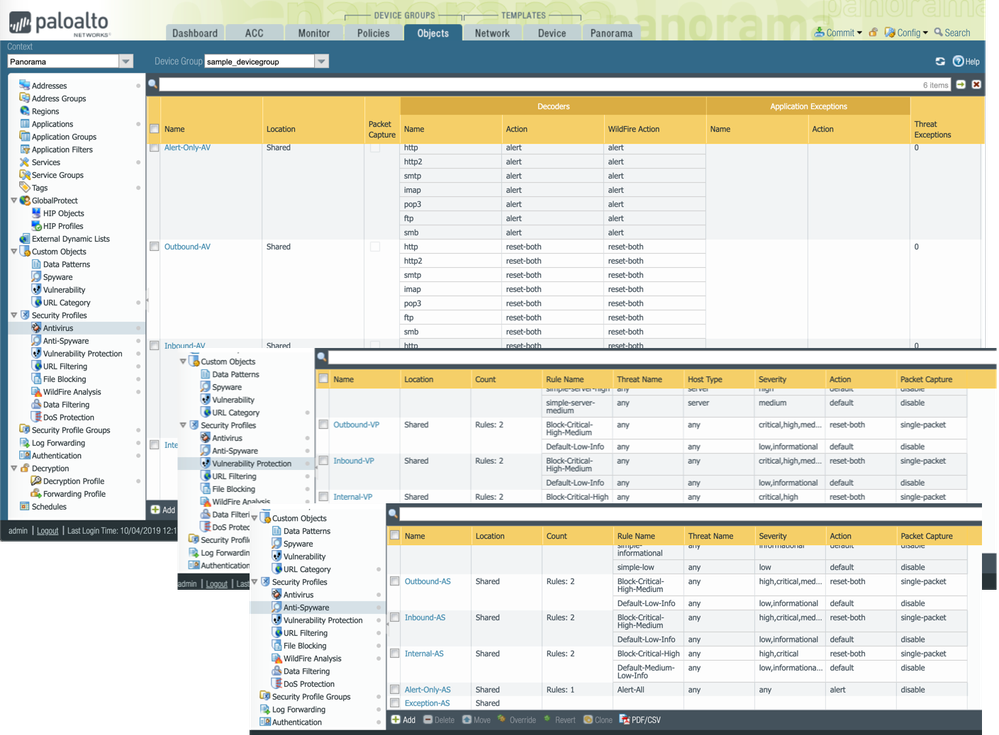
Task: Open the Context Panorama dropdown
Action: click(x=125, y=62)
